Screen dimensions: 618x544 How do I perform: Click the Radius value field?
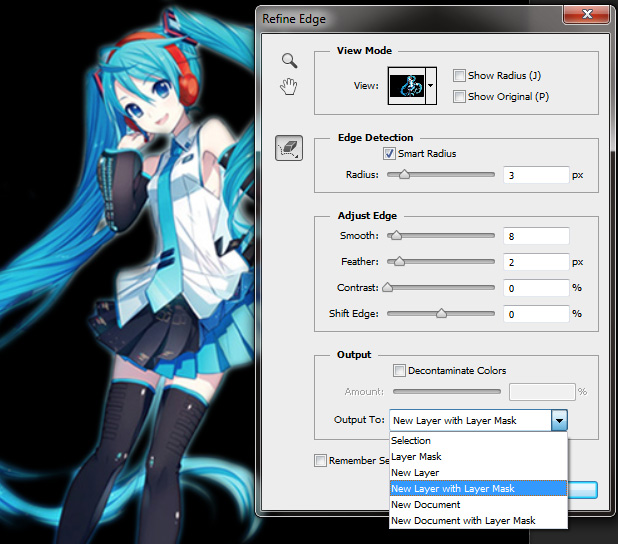coord(536,175)
